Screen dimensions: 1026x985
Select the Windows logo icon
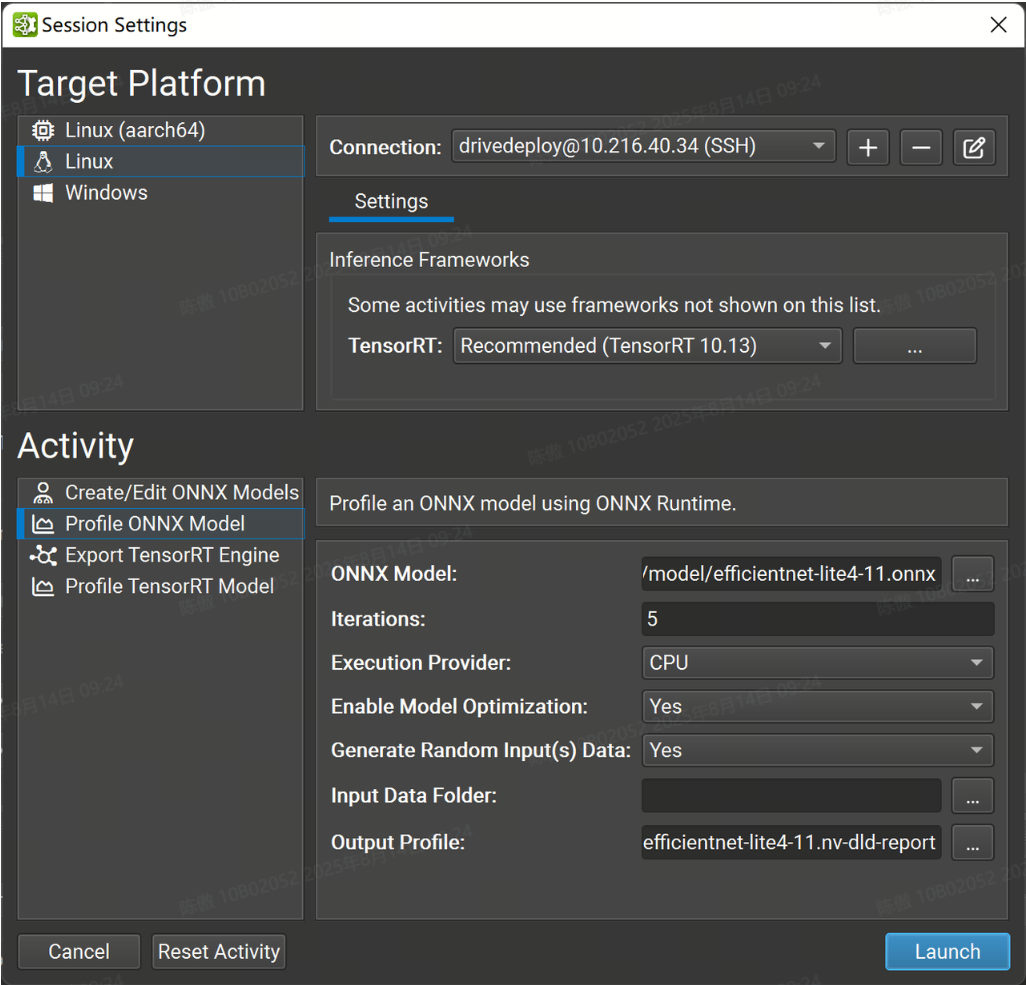tap(43, 193)
